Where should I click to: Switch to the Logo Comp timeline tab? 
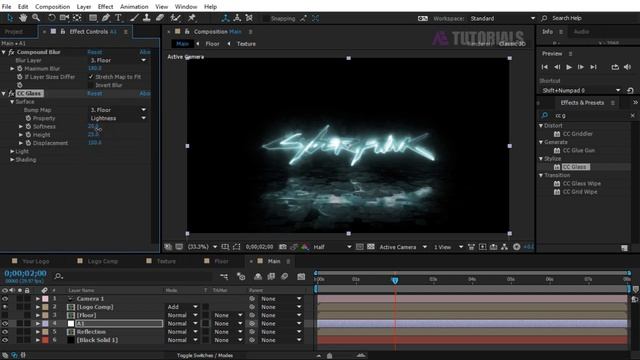point(102,261)
